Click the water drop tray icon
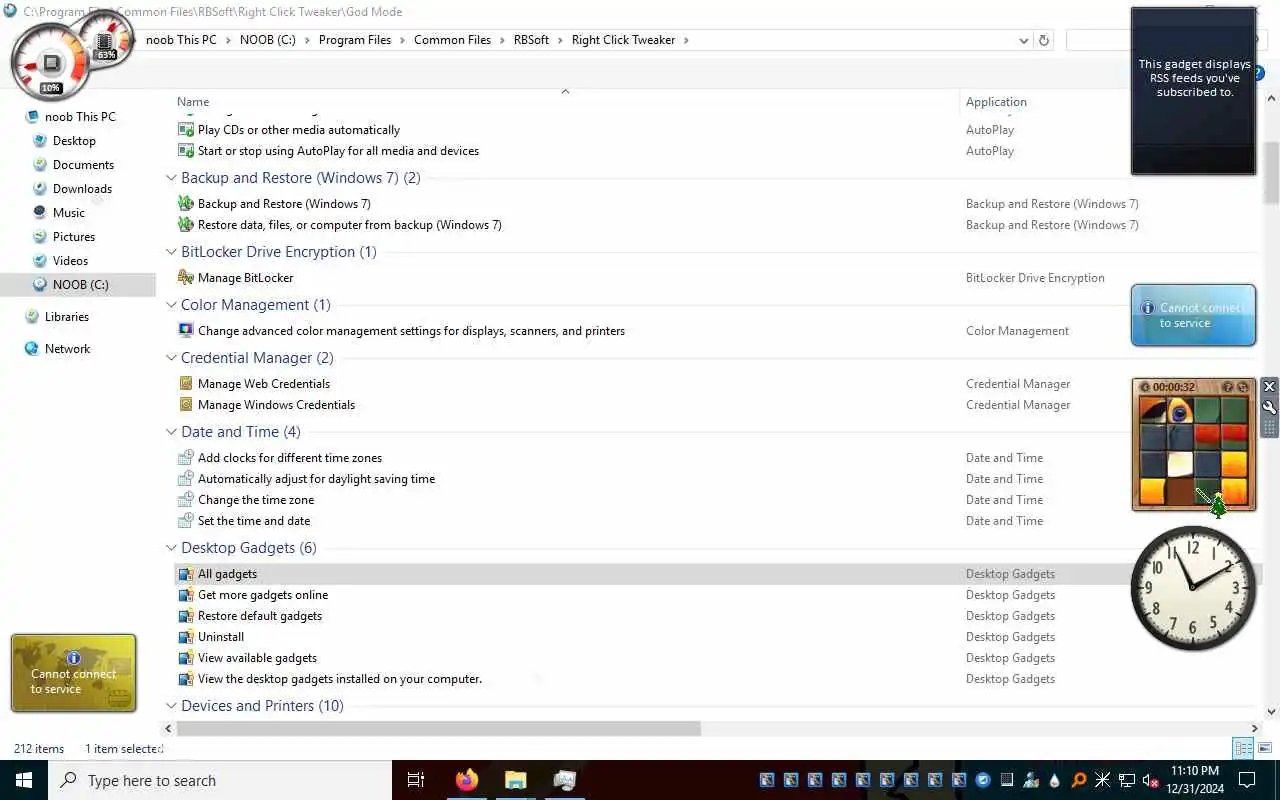This screenshot has height=800, width=1280. [1055, 780]
